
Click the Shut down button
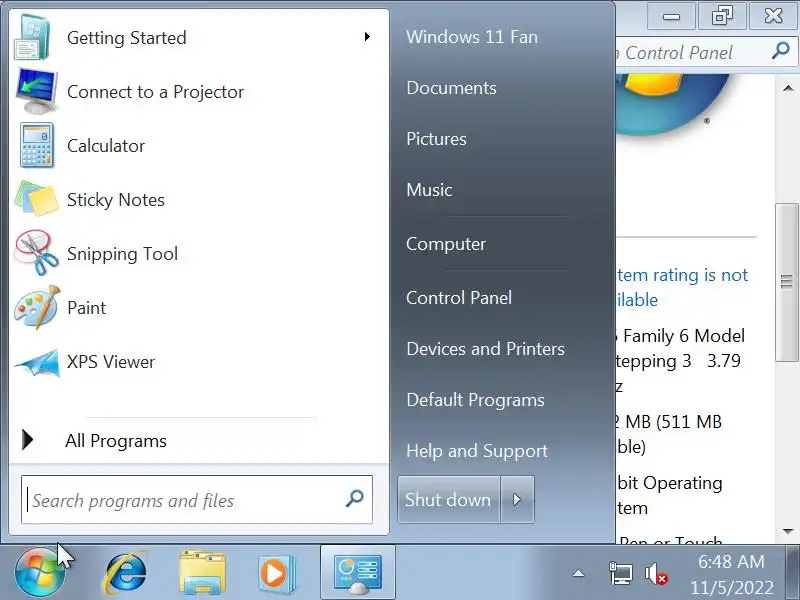click(x=448, y=499)
